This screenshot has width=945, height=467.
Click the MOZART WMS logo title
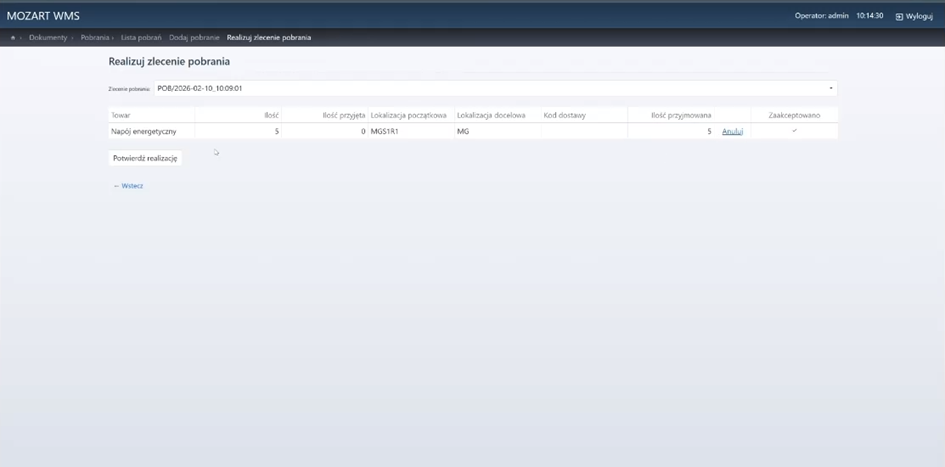point(43,16)
